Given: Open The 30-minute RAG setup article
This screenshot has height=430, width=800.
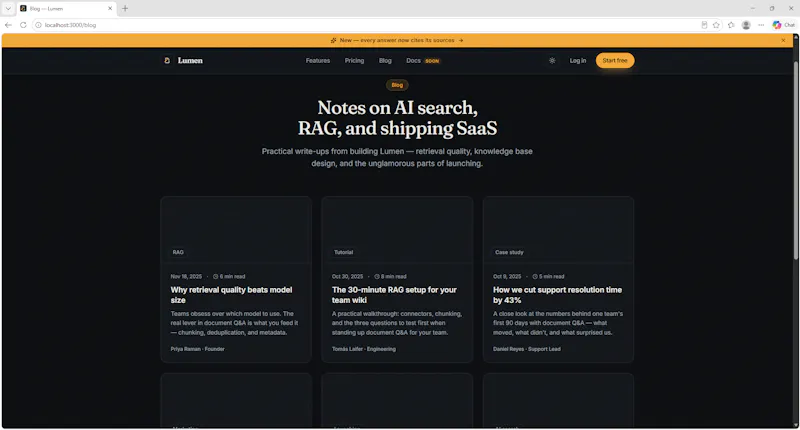Looking at the screenshot, I should (394, 295).
